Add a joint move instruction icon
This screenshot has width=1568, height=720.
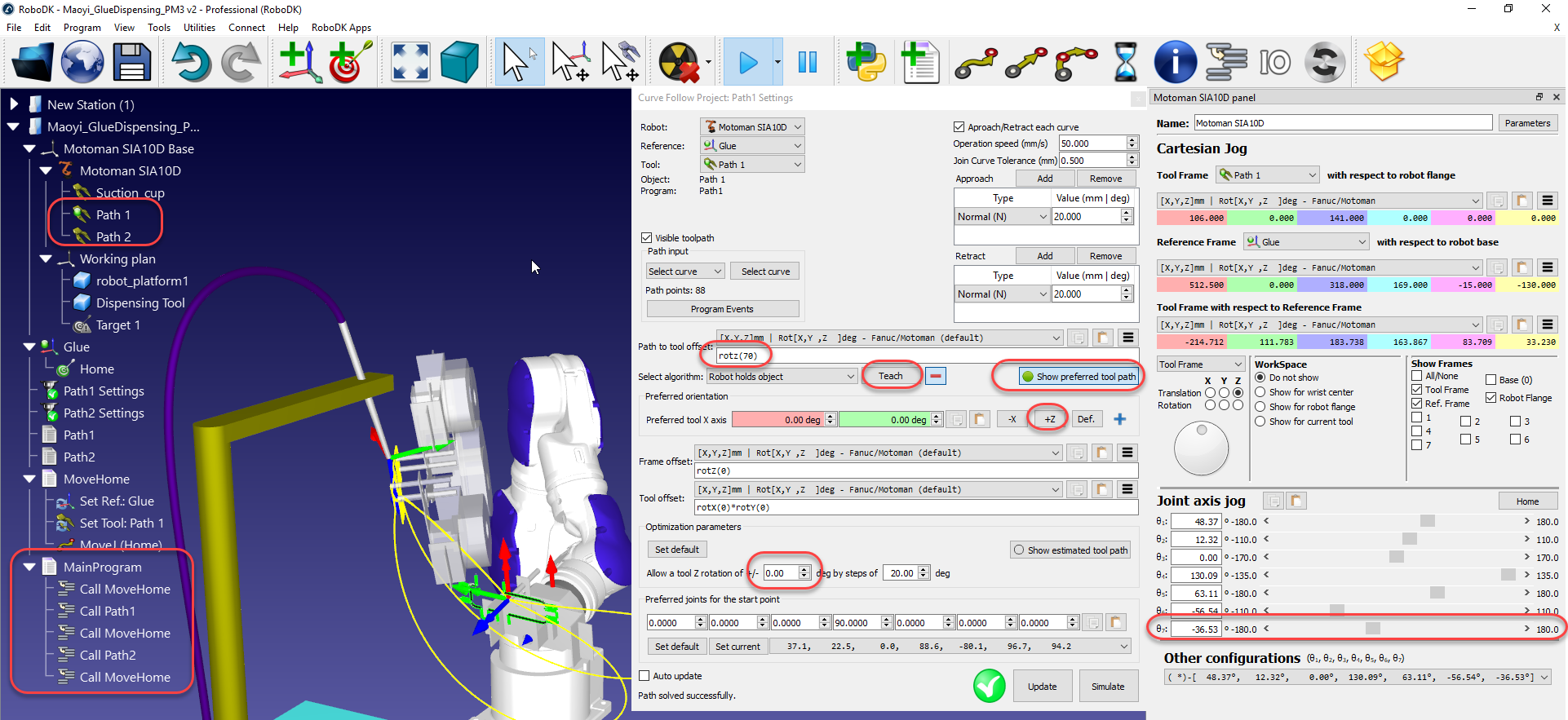click(976, 63)
